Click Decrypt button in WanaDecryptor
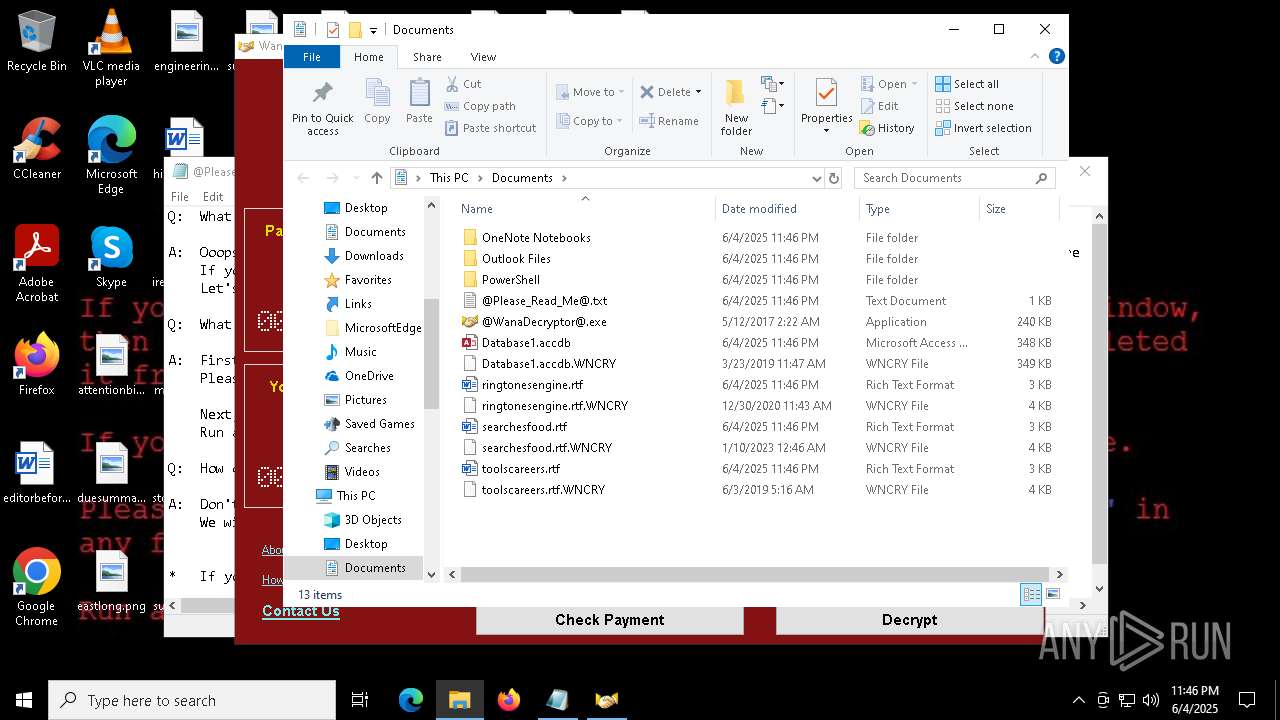 [910, 620]
